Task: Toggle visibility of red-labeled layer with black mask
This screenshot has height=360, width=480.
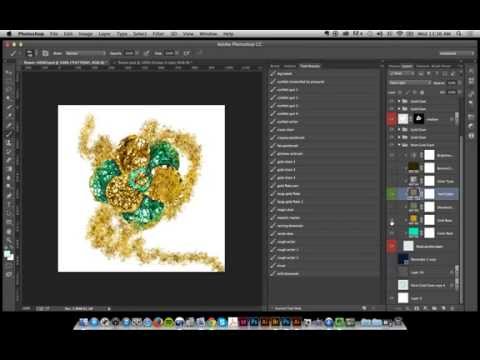Action: pyautogui.click(x=392, y=119)
